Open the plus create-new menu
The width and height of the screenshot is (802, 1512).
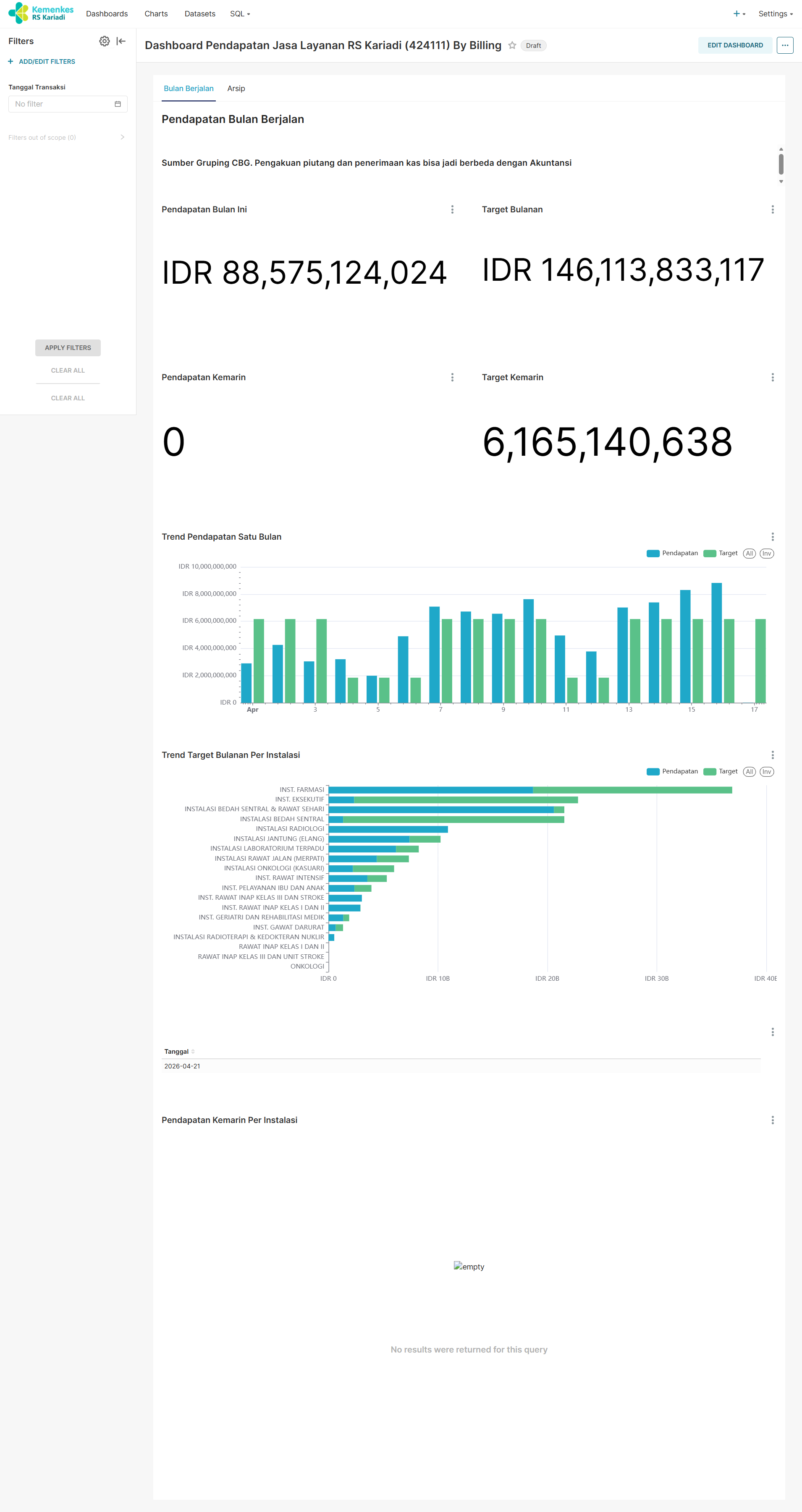[739, 13]
